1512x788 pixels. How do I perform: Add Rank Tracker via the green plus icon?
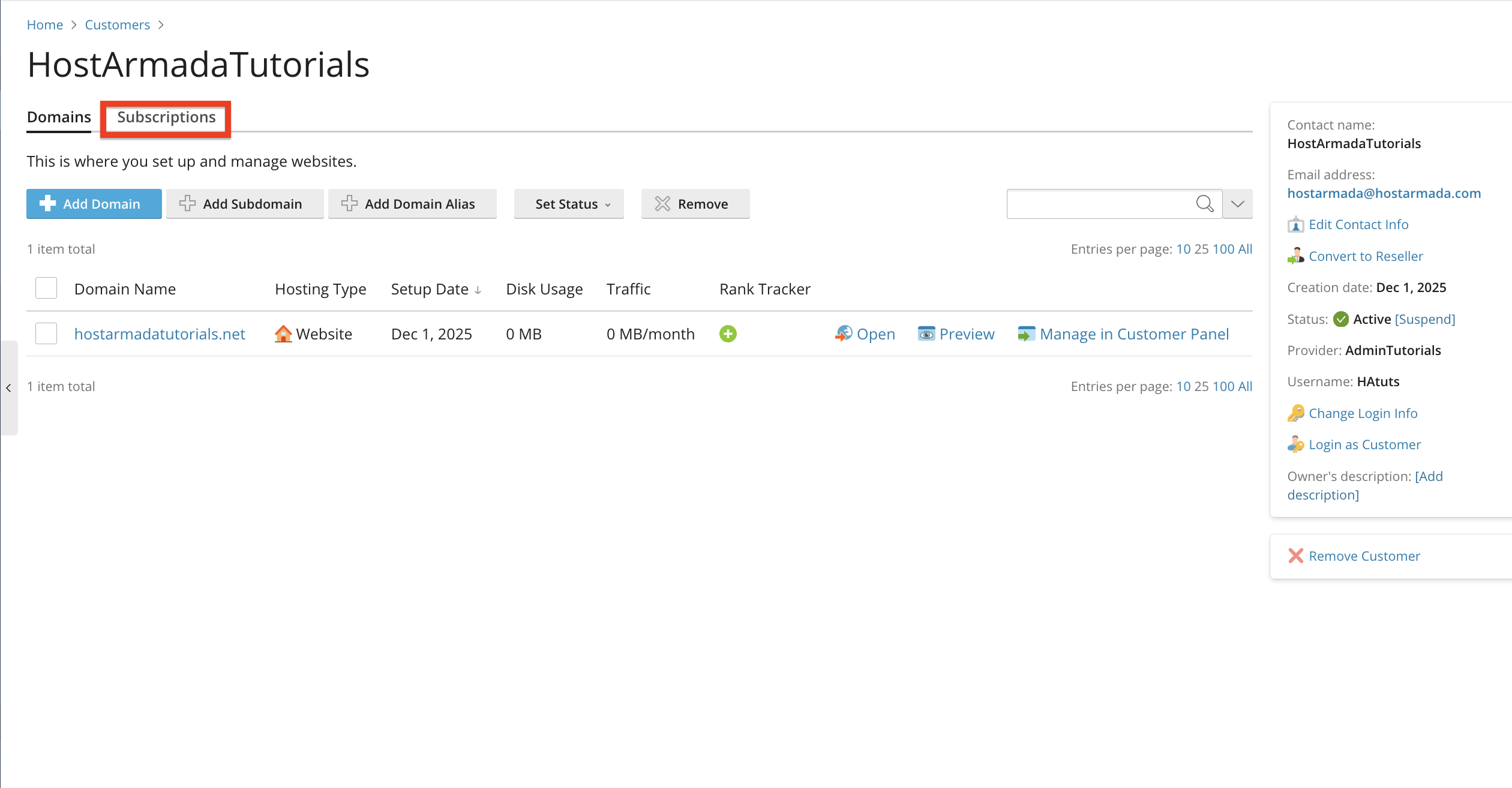point(728,334)
